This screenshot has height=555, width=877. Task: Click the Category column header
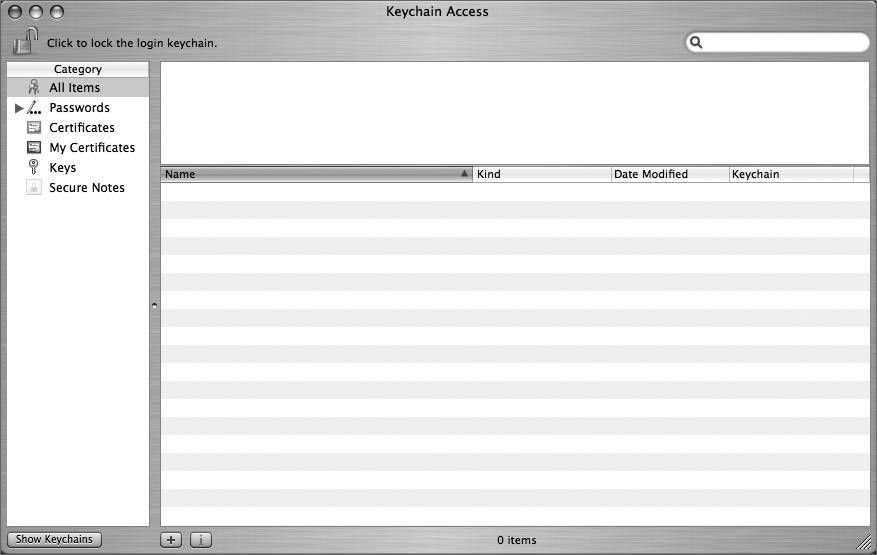pos(78,69)
